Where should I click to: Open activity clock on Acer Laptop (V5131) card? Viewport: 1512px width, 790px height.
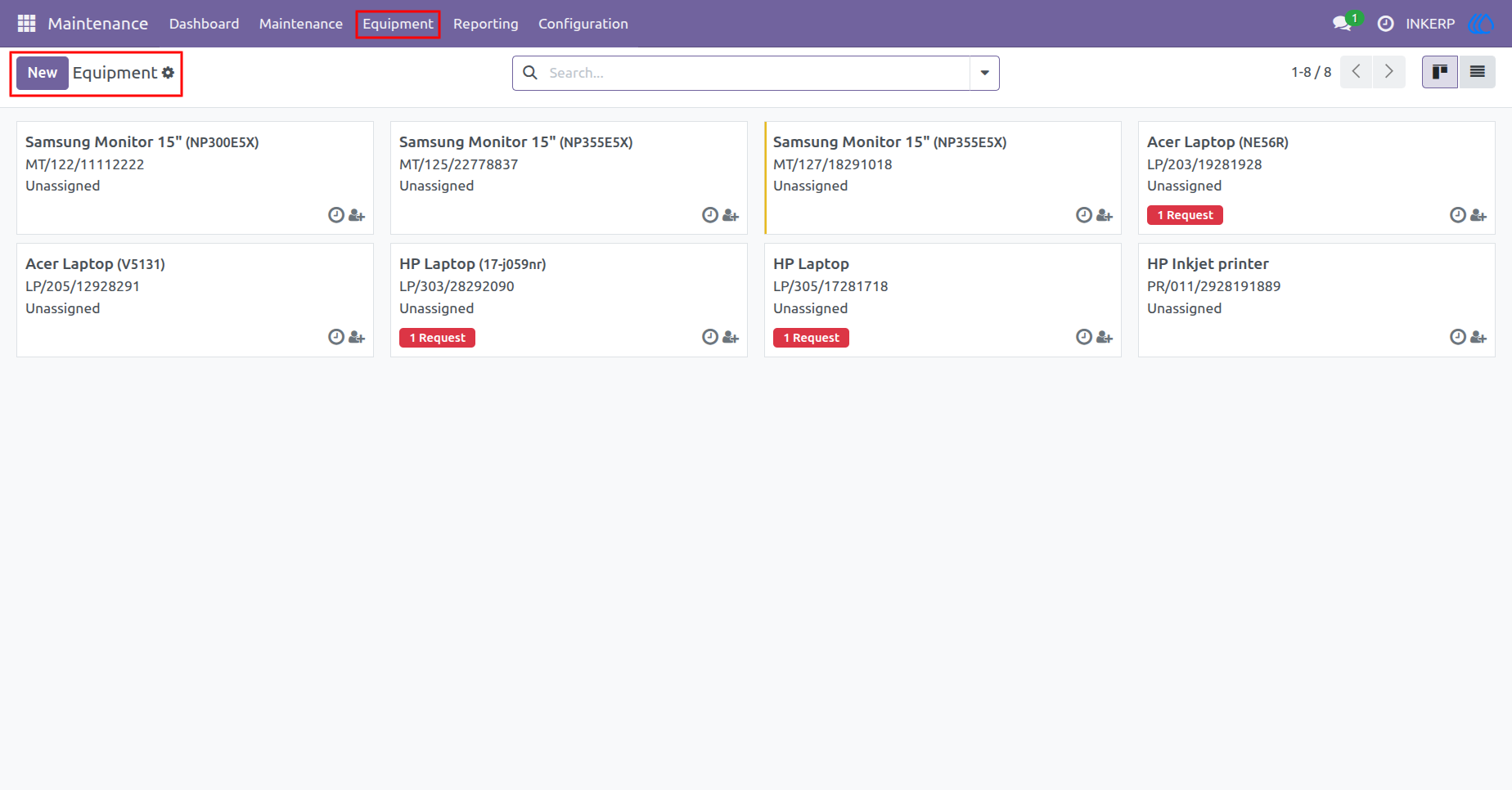click(x=336, y=337)
